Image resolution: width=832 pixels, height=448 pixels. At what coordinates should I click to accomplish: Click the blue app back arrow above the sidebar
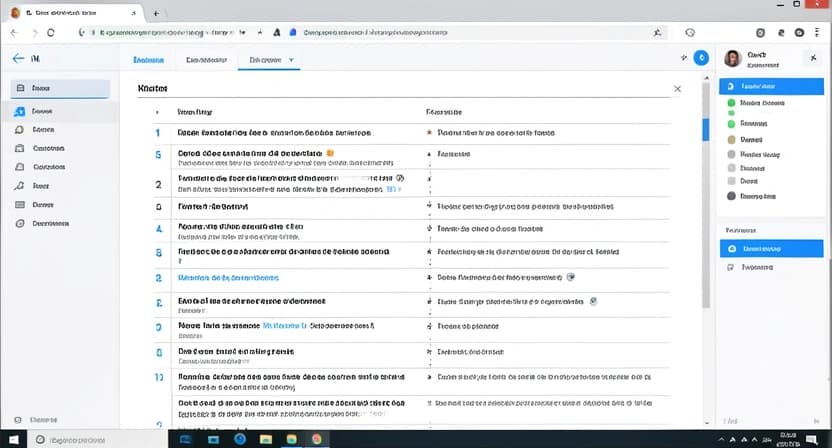[x=18, y=58]
